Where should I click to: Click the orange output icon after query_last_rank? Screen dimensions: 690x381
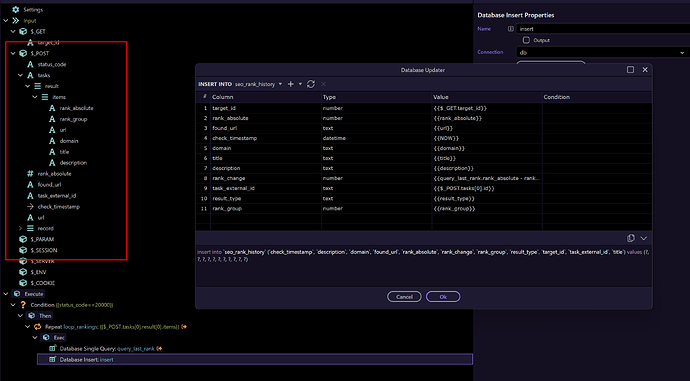tap(159, 348)
